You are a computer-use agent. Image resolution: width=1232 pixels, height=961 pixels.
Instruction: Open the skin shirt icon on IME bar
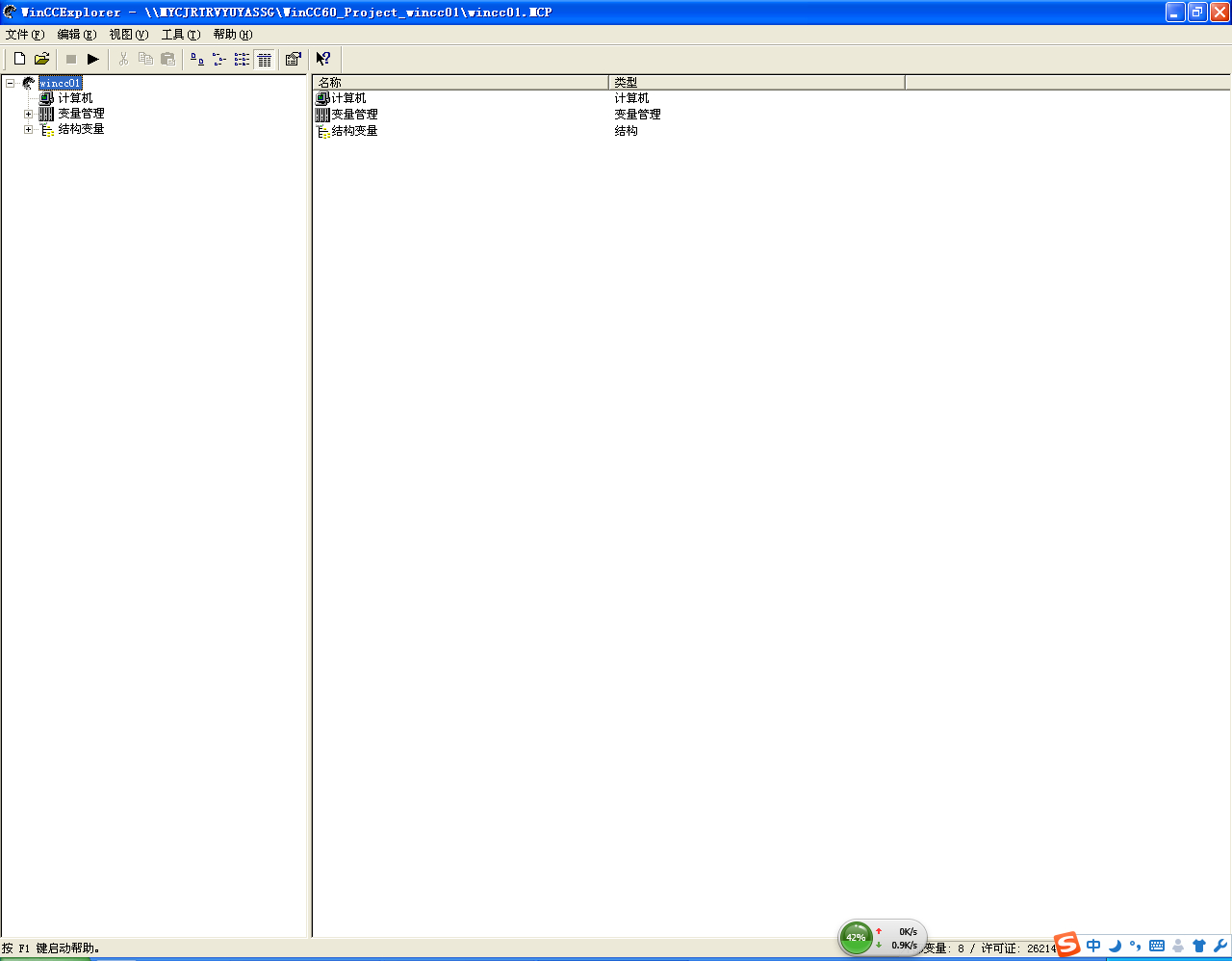click(1199, 946)
